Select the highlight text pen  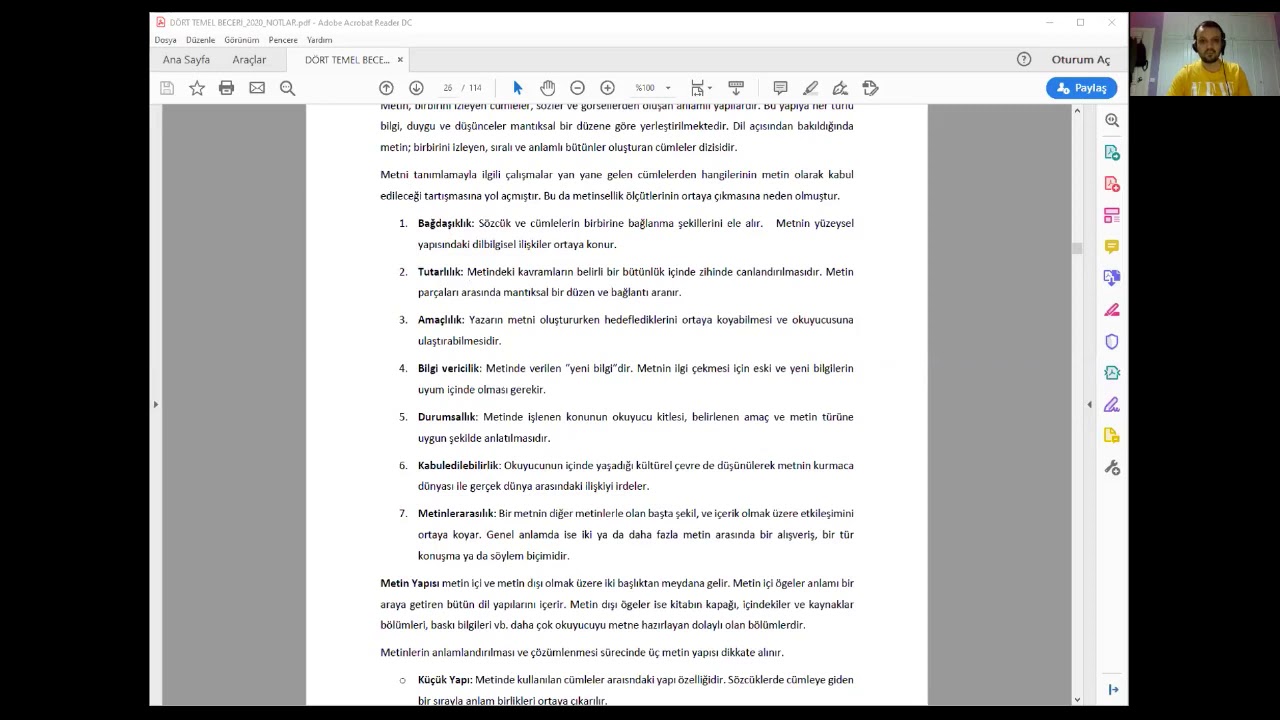point(810,88)
